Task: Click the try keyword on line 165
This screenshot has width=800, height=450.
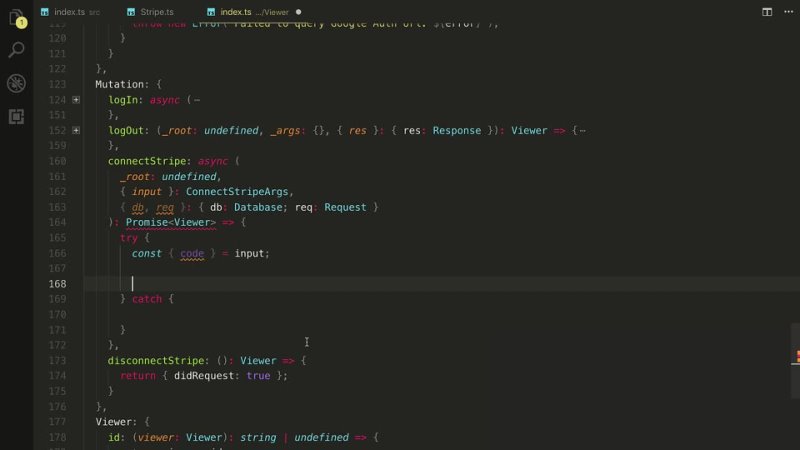Action: [129, 238]
